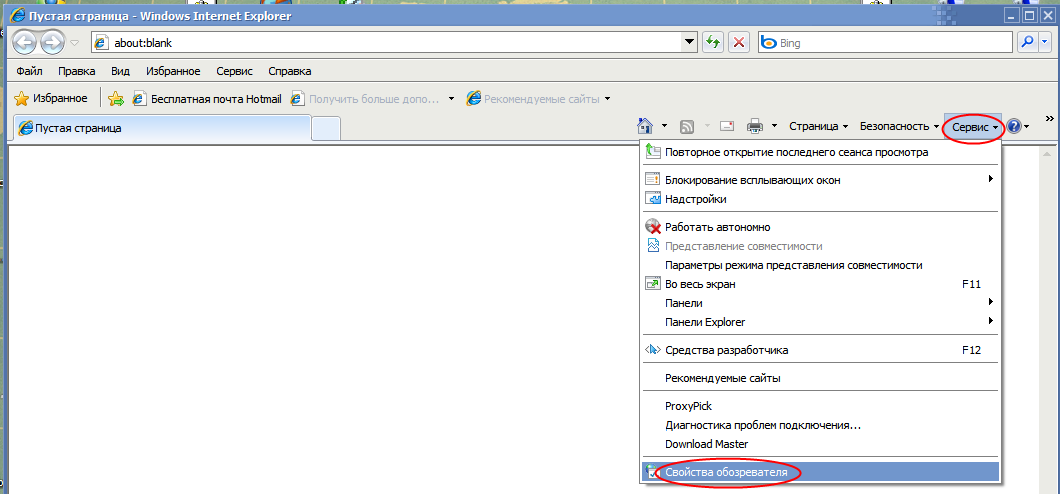Expand the Print dropdown arrow
Screen dimensions: 1060x494
pos(774,126)
